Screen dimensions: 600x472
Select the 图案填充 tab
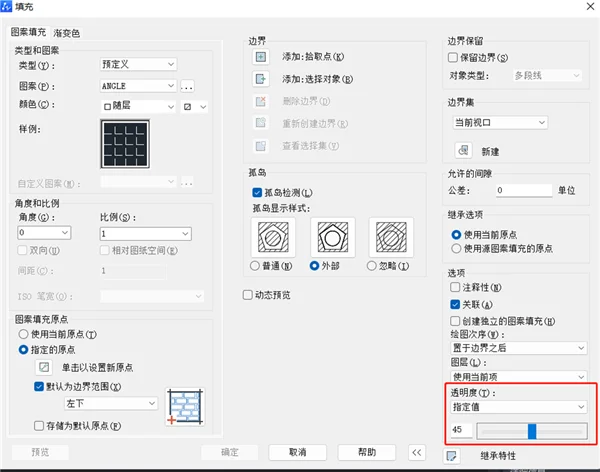(x=28, y=32)
